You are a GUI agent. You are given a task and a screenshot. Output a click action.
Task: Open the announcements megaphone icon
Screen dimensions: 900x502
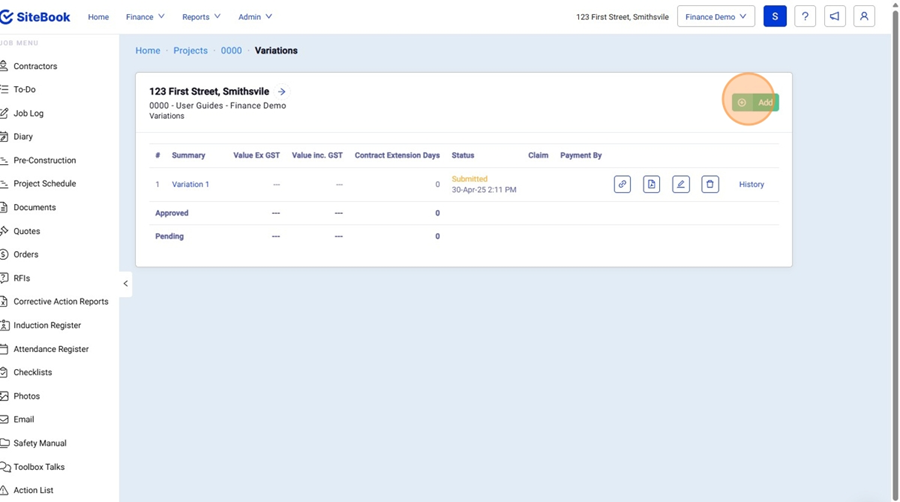[835, 16]
